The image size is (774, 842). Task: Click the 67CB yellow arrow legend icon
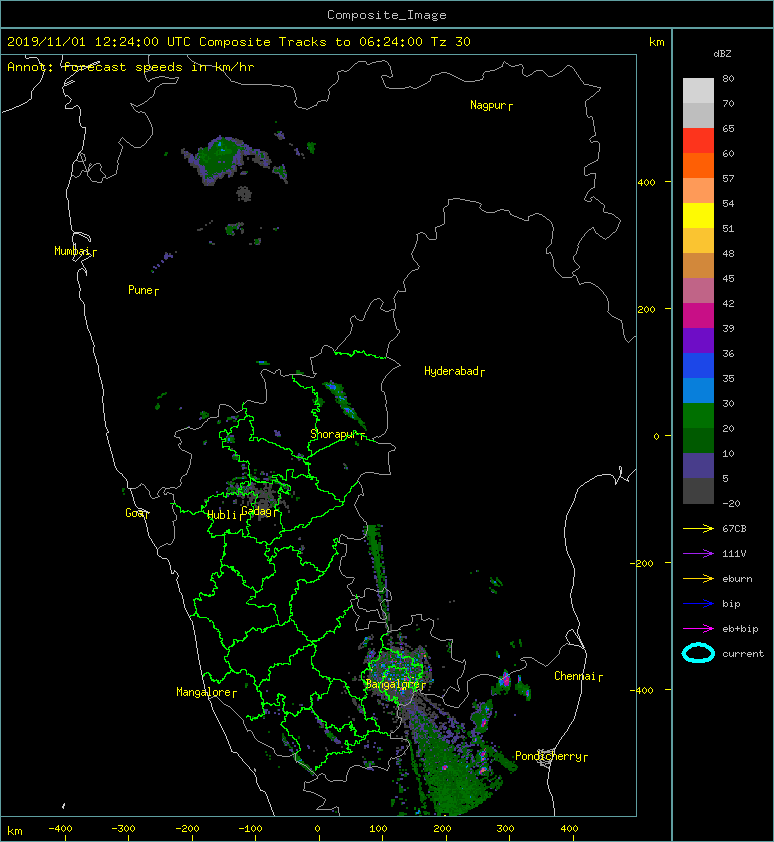click(x=698, y=529)
